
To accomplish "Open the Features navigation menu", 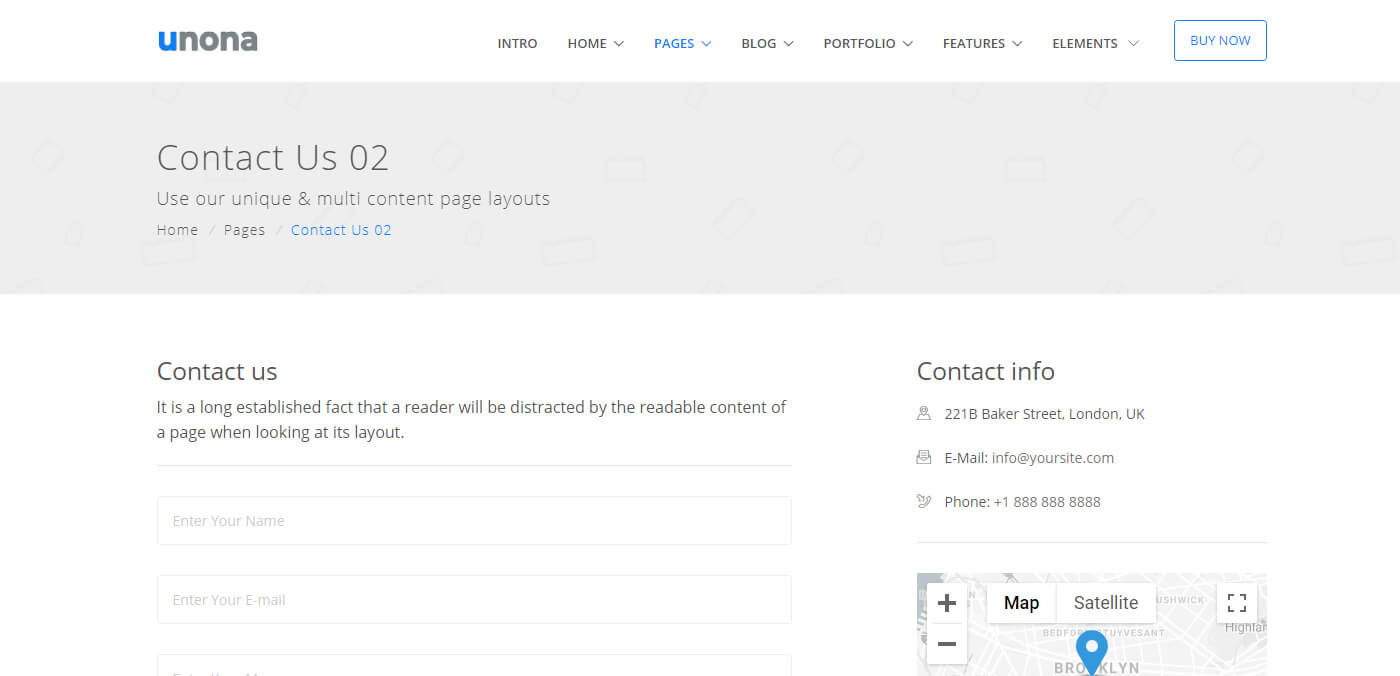I will (982, 43).
